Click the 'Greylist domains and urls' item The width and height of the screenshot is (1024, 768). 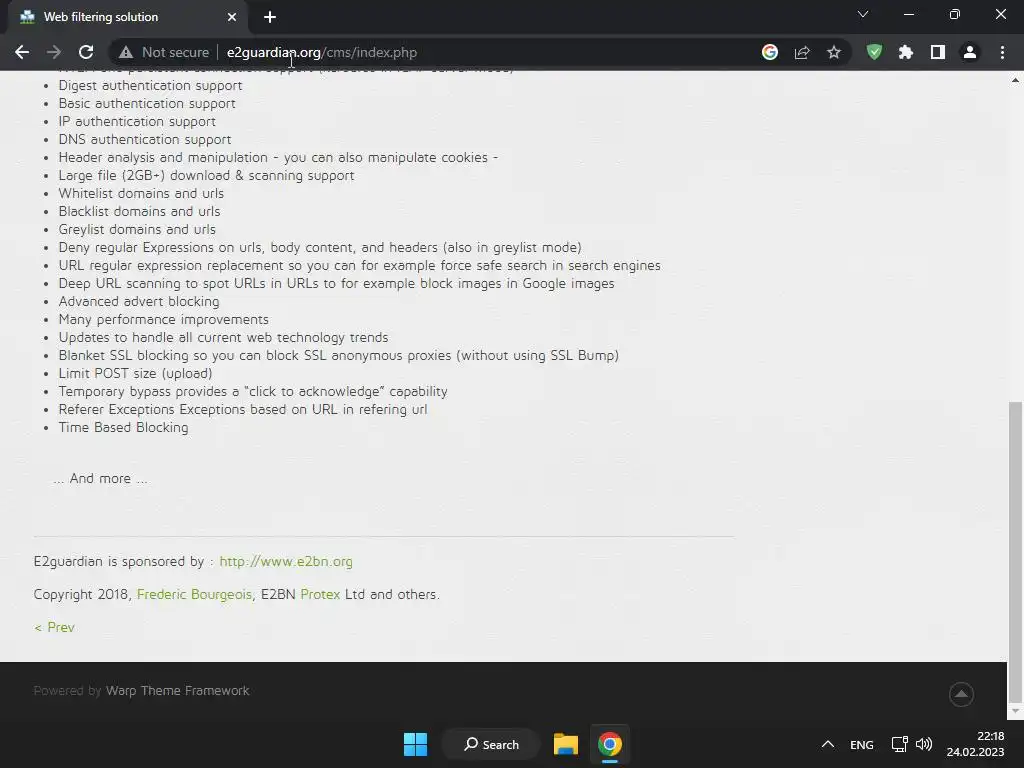point(137,229)
